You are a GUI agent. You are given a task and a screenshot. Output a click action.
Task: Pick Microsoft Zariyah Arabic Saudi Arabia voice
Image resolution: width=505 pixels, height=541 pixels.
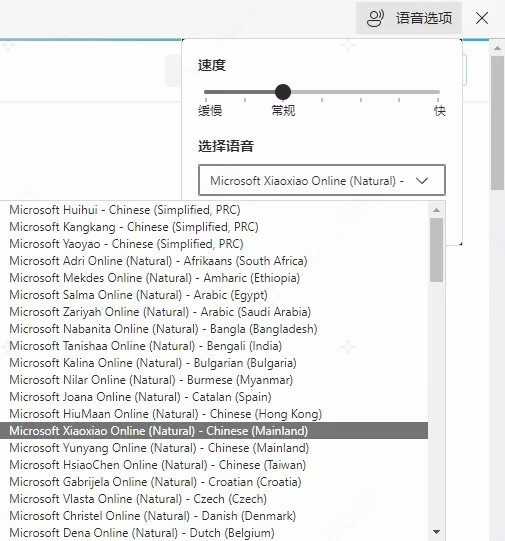214,312
